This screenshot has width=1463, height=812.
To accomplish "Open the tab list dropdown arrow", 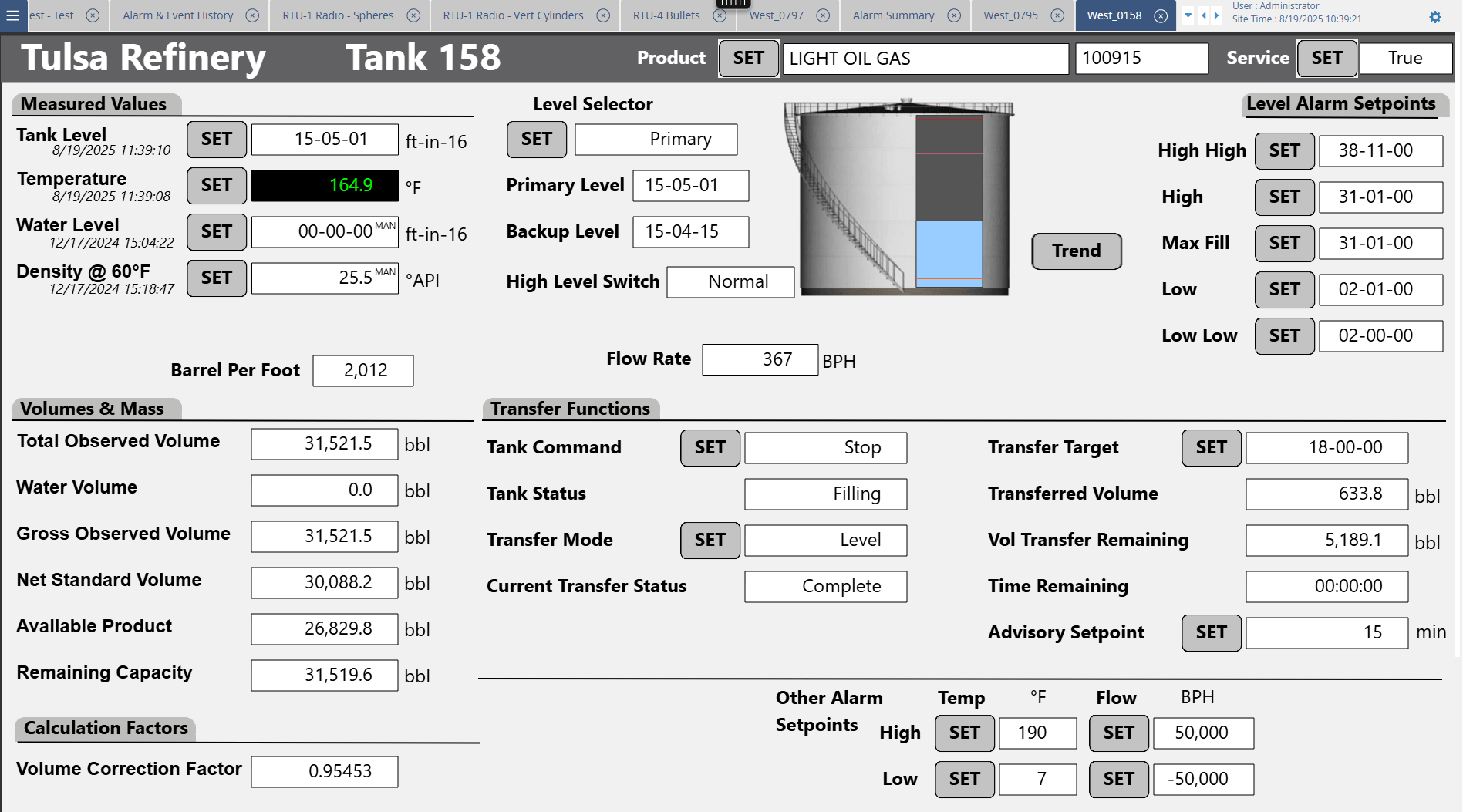I will 1188,15.
